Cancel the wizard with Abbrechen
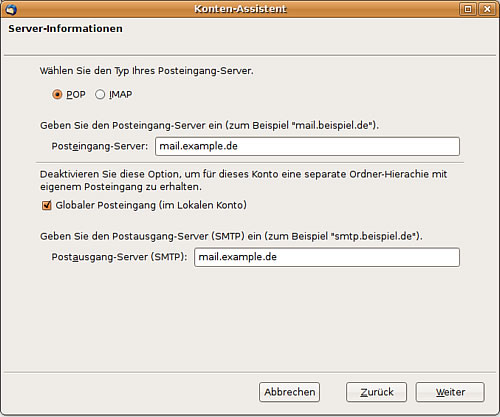 tap(289, 392)
